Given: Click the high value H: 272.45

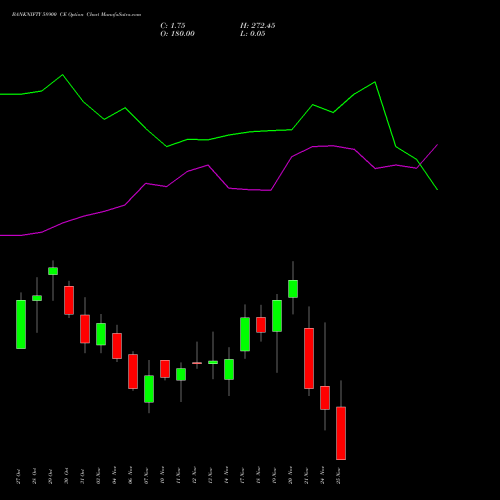Looking at the screenshot, I should (x=258, y=26).
